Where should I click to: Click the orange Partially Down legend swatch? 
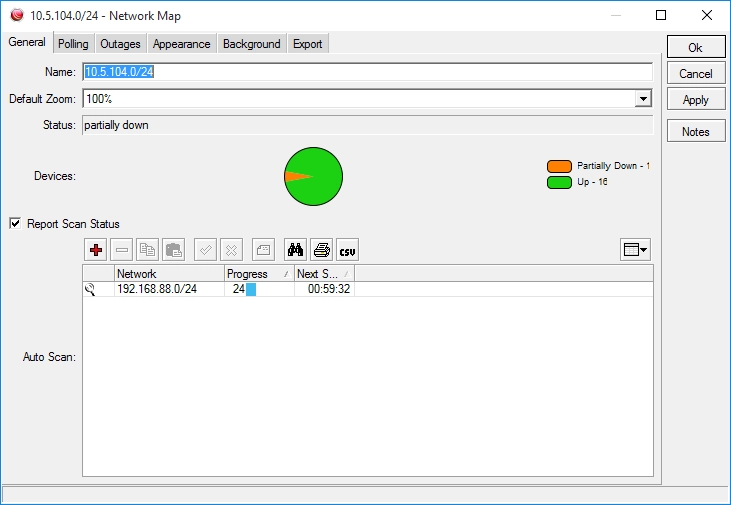pos(559,166)
